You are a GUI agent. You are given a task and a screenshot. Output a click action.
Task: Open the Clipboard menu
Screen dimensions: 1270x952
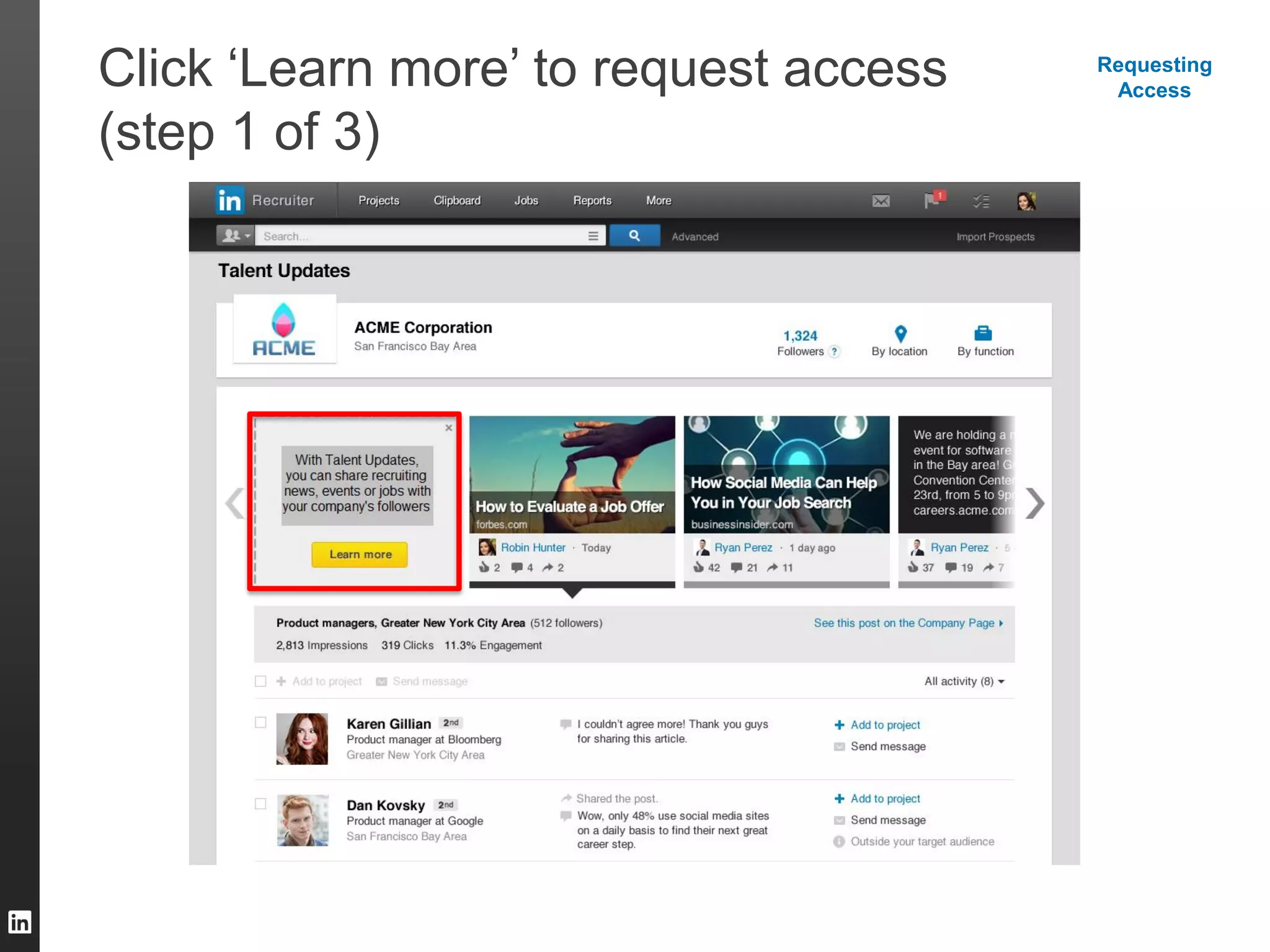457,201
